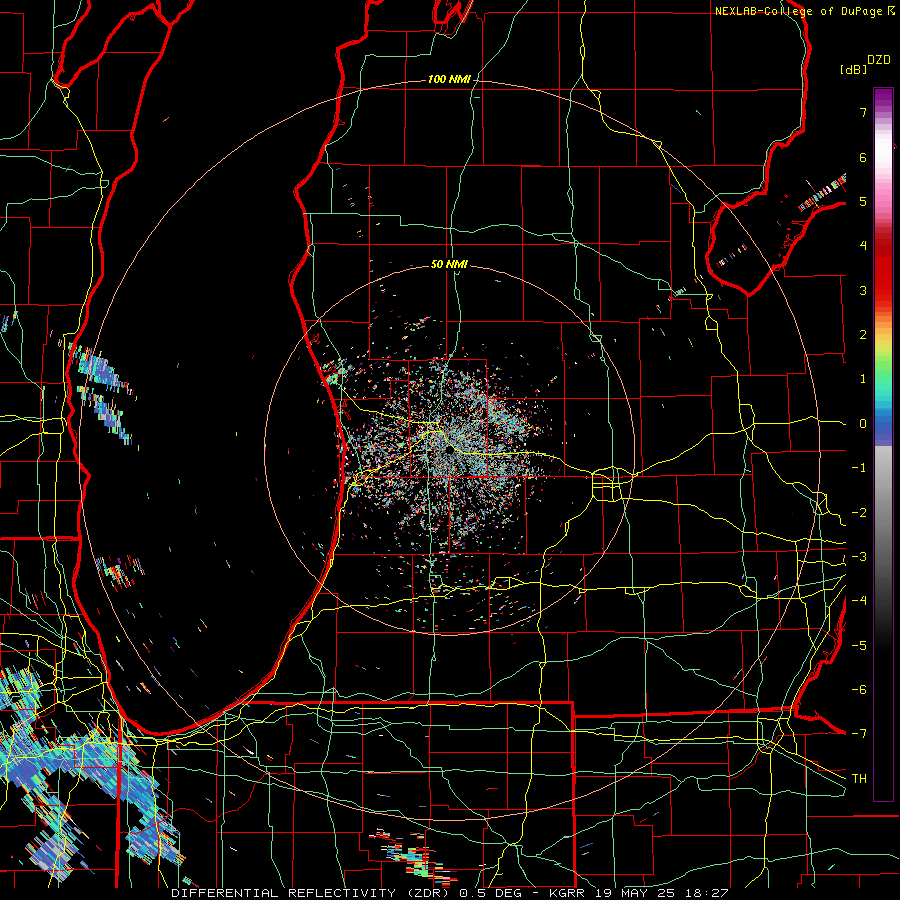Screen dimensions: 900x900
Task: Click the Differential Reflectivity footer caption
Action: tap(449, 893)
